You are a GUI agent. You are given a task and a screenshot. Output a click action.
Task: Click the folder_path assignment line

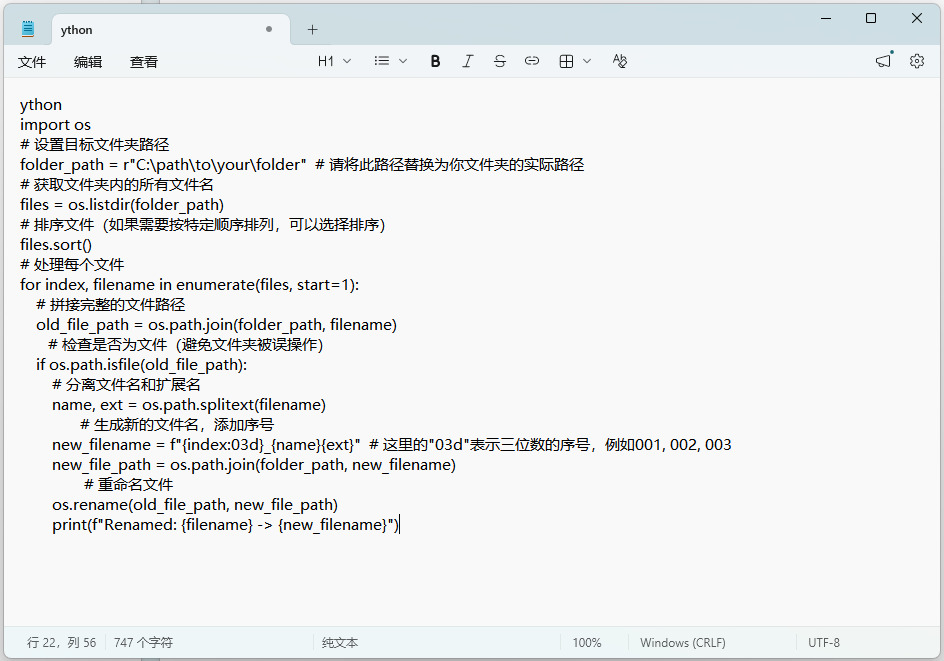pyautogui.click(x=302, y=164)
